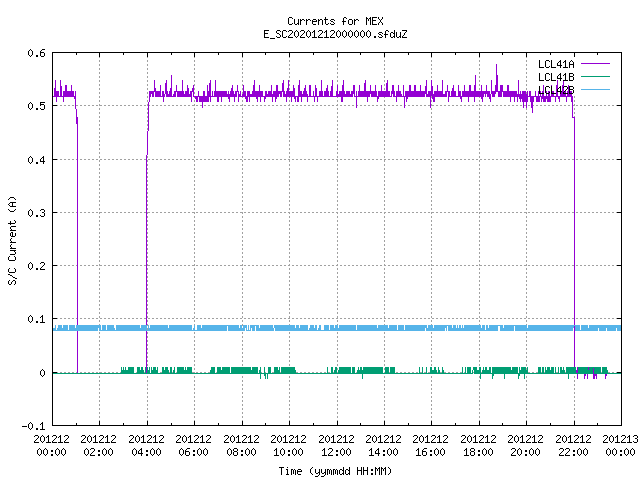The height and width of the screenshot is (480, 640).
Task: Click the y-axis tick value 0.6
Action: click(36, 53)
